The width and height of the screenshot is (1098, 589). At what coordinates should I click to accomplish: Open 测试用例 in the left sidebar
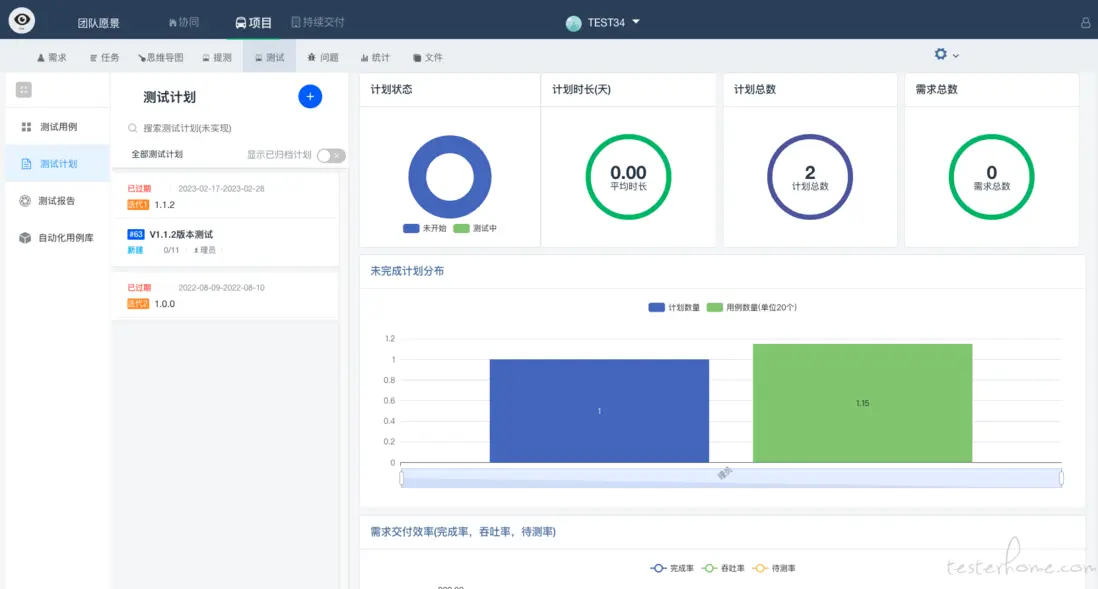pyautogui.click(x=58, y=127)
